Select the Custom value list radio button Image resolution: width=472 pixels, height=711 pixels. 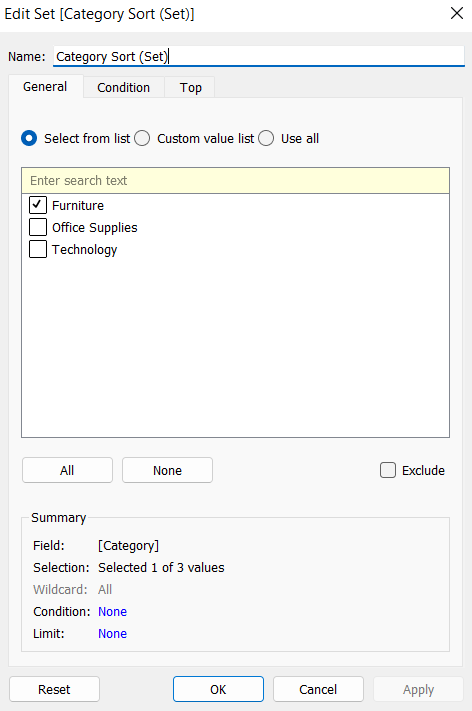(x=142, y=138)
